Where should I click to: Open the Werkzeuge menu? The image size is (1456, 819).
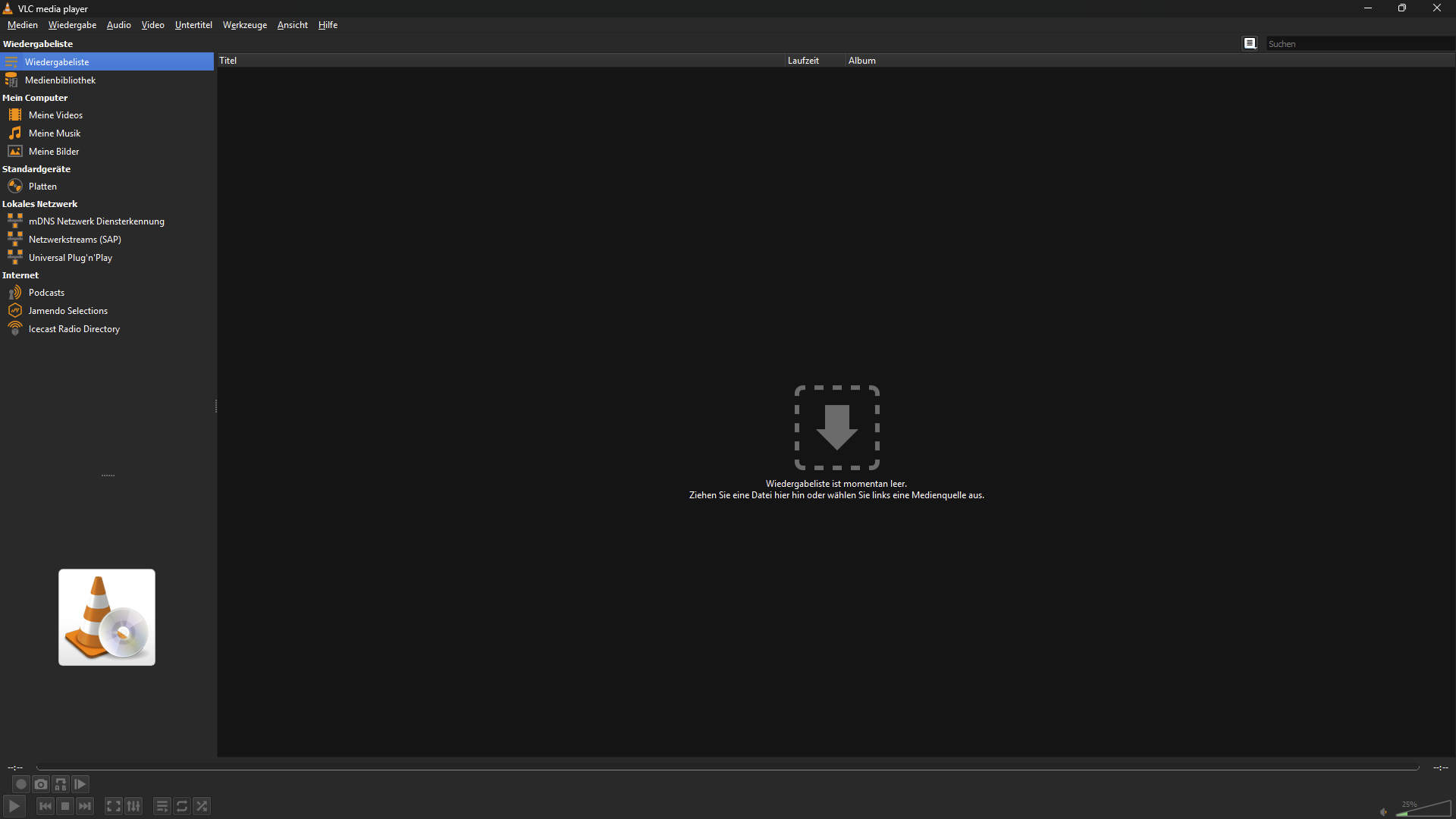(x=244, y=25)
